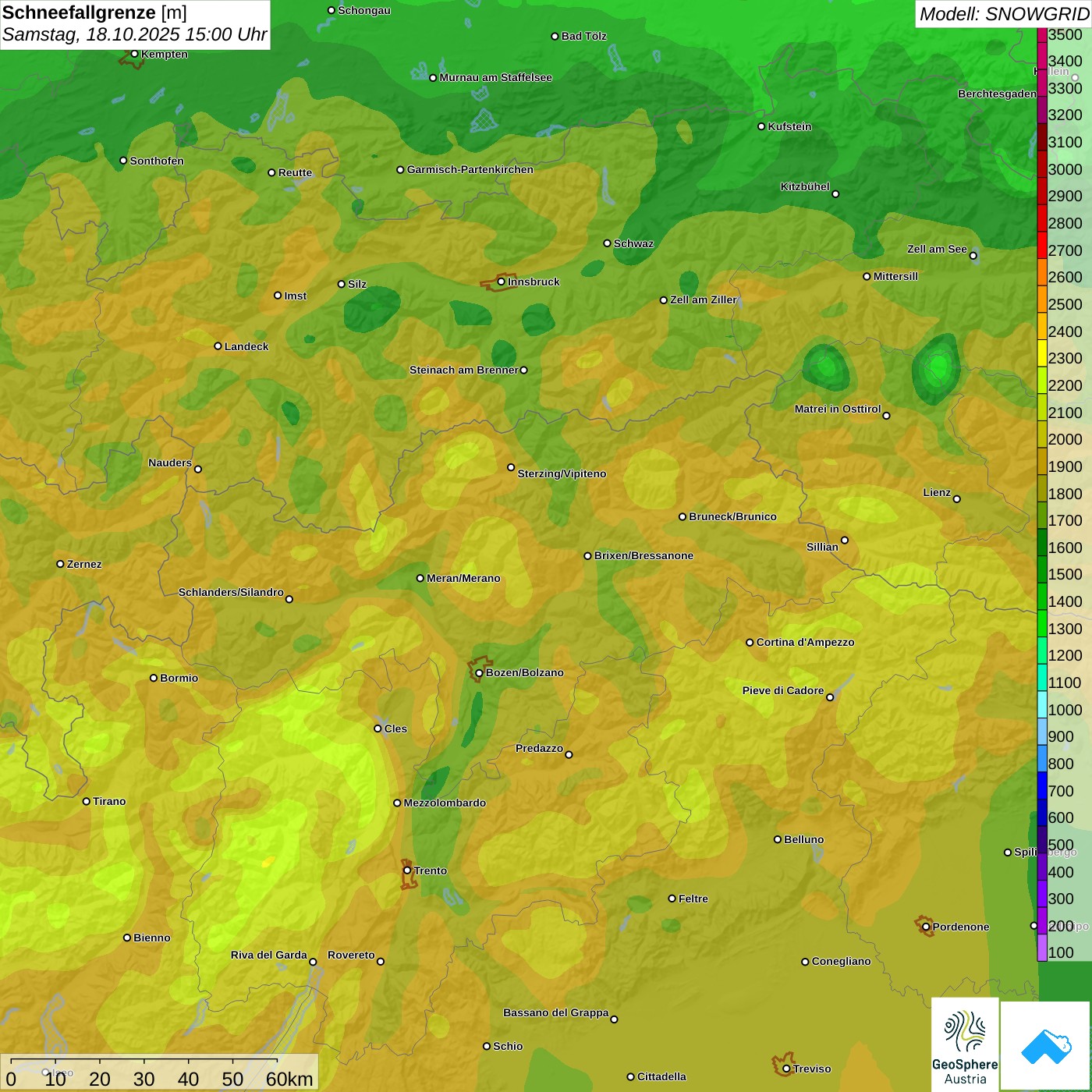Pick the blue legend swatch beside 700

click(1042, 785)
